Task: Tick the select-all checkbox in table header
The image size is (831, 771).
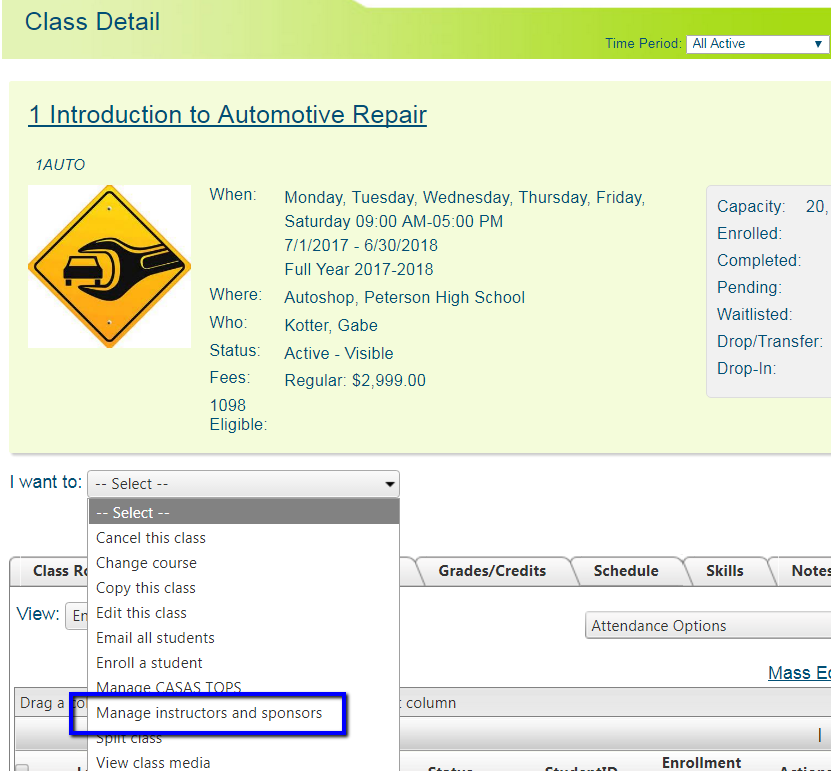Action: pos(21,768)
